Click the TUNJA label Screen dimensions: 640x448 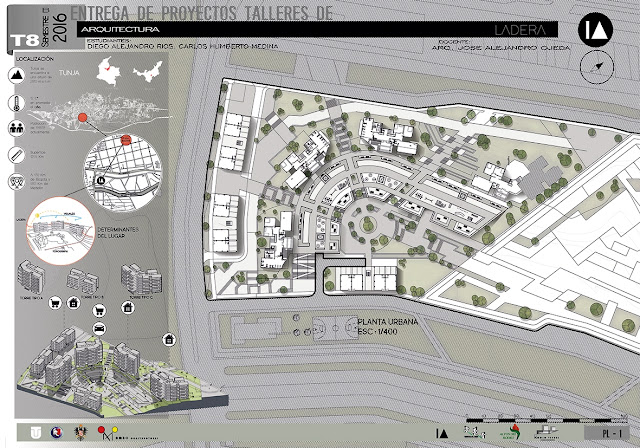pos(69,73)
